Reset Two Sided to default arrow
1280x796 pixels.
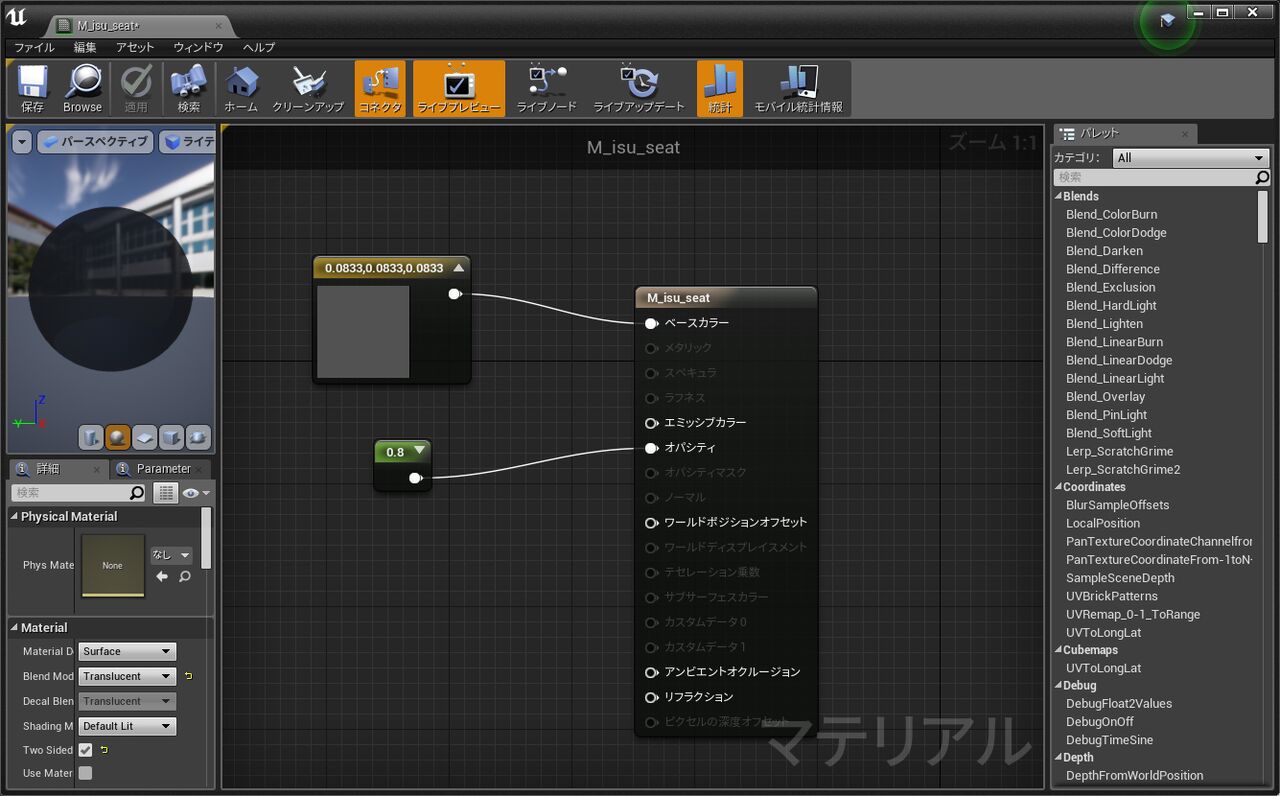click(104, 750)
